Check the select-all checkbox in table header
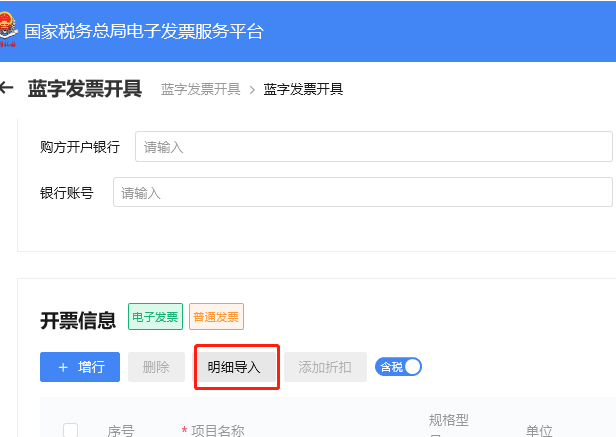This screenshot has height=437, width=616. [71, 430]
